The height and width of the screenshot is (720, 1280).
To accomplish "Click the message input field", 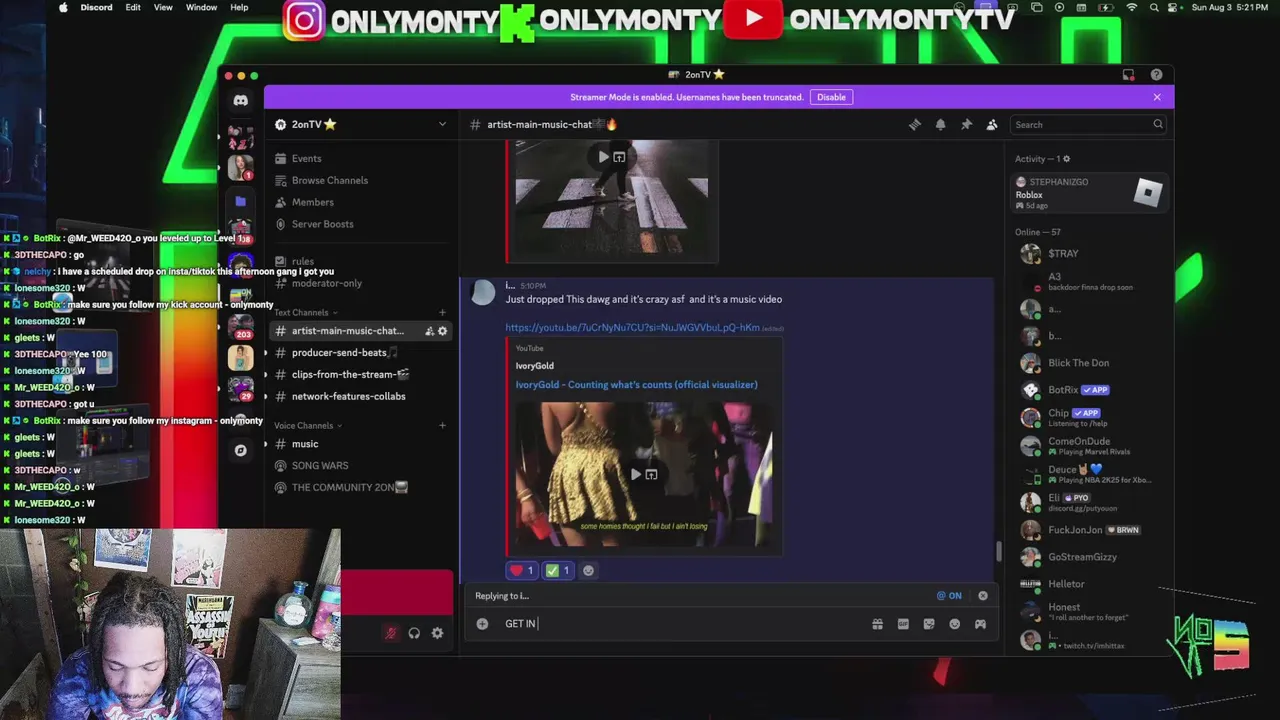I will [x=680, y=624].
